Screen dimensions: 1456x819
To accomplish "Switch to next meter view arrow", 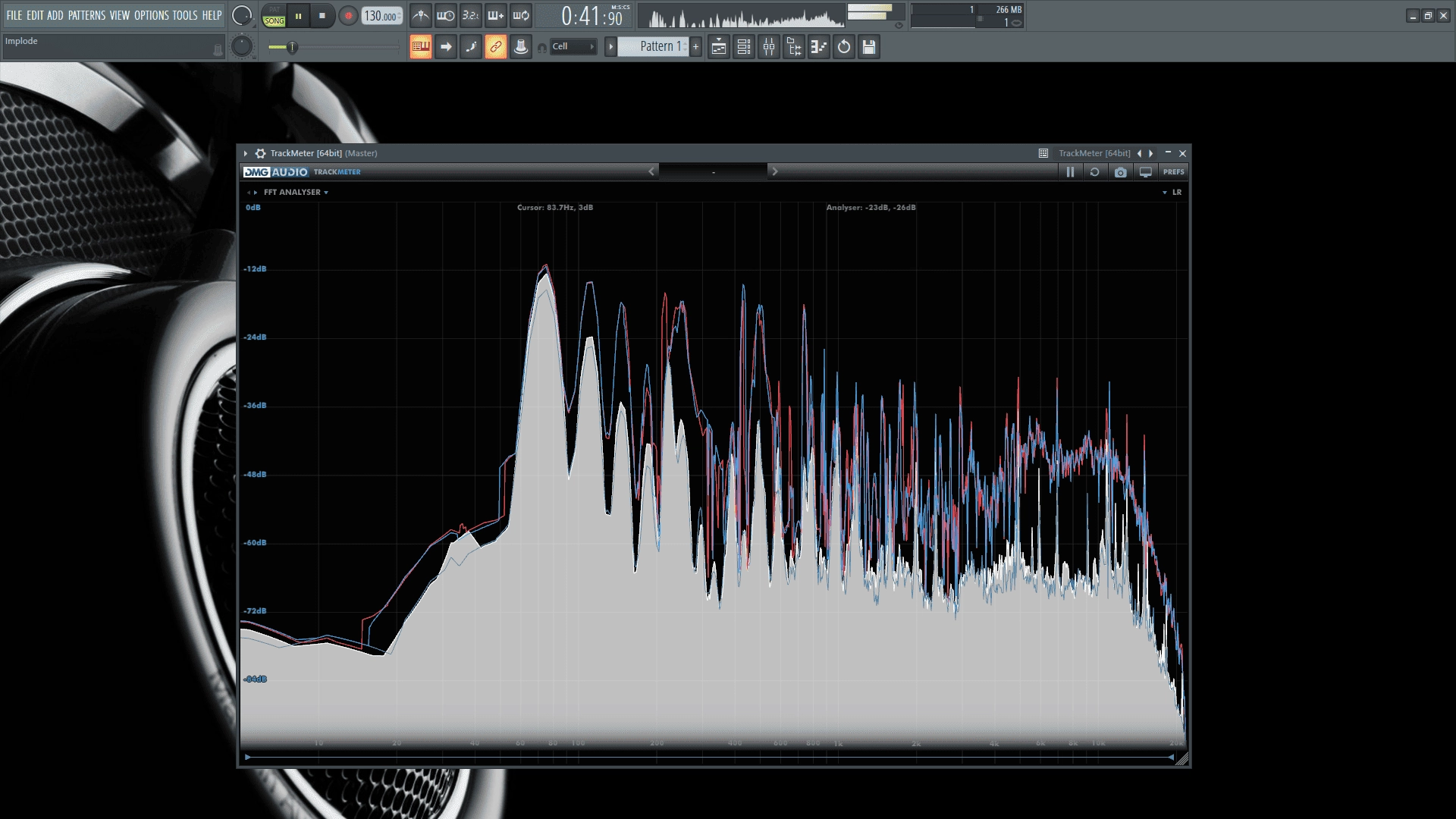I will (x=256, y=193).
